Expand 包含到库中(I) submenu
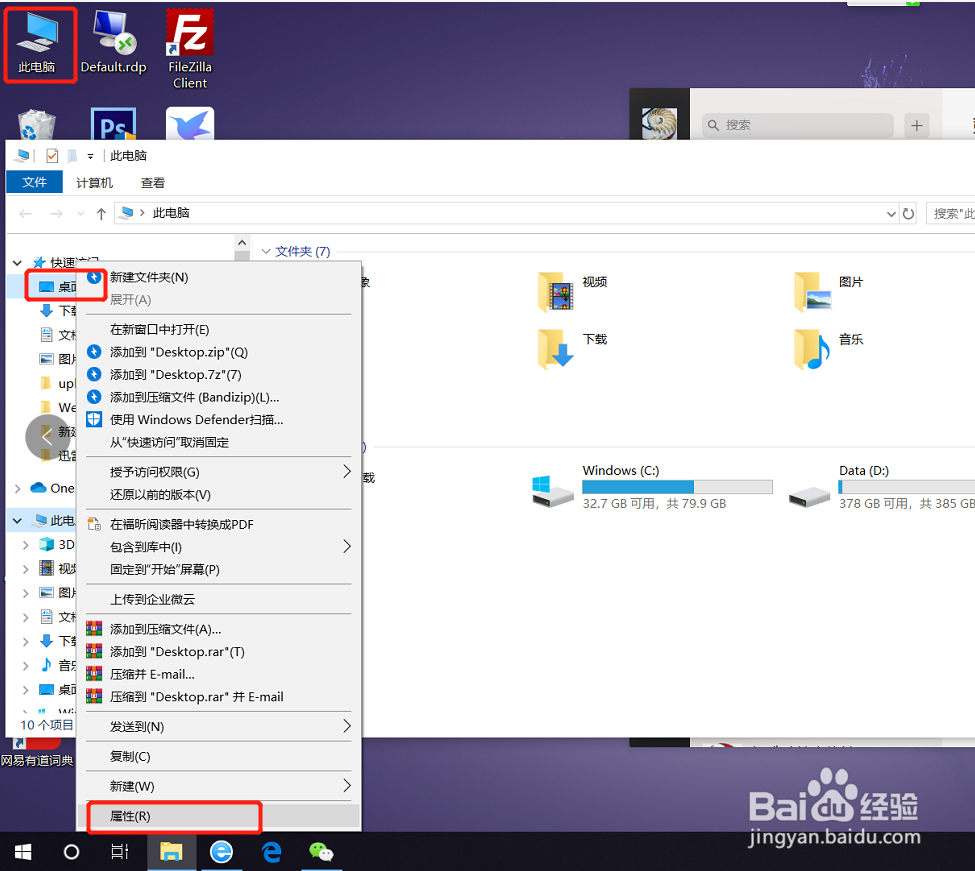This screenshot has width=975, height=871. pyautogui.click(x=218, y=547)
